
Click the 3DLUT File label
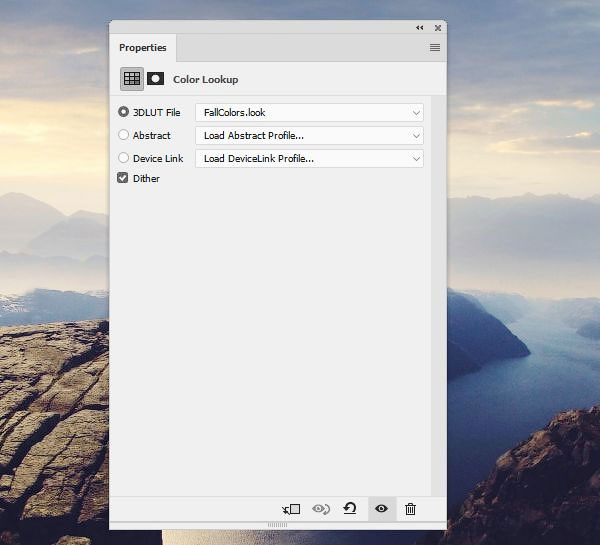click(x=157, y=113)
